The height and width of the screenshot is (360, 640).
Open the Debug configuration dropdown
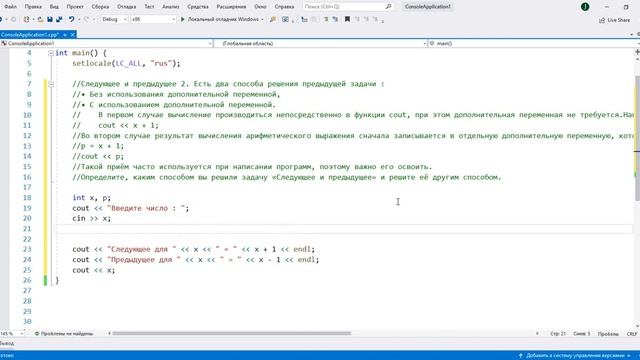[x=114, y=19]
